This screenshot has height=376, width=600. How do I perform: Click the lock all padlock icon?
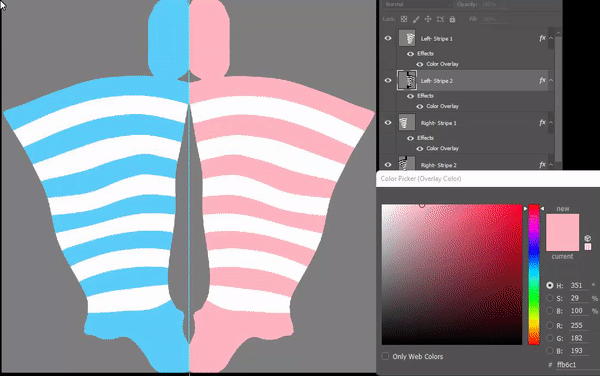click(452, 19)
